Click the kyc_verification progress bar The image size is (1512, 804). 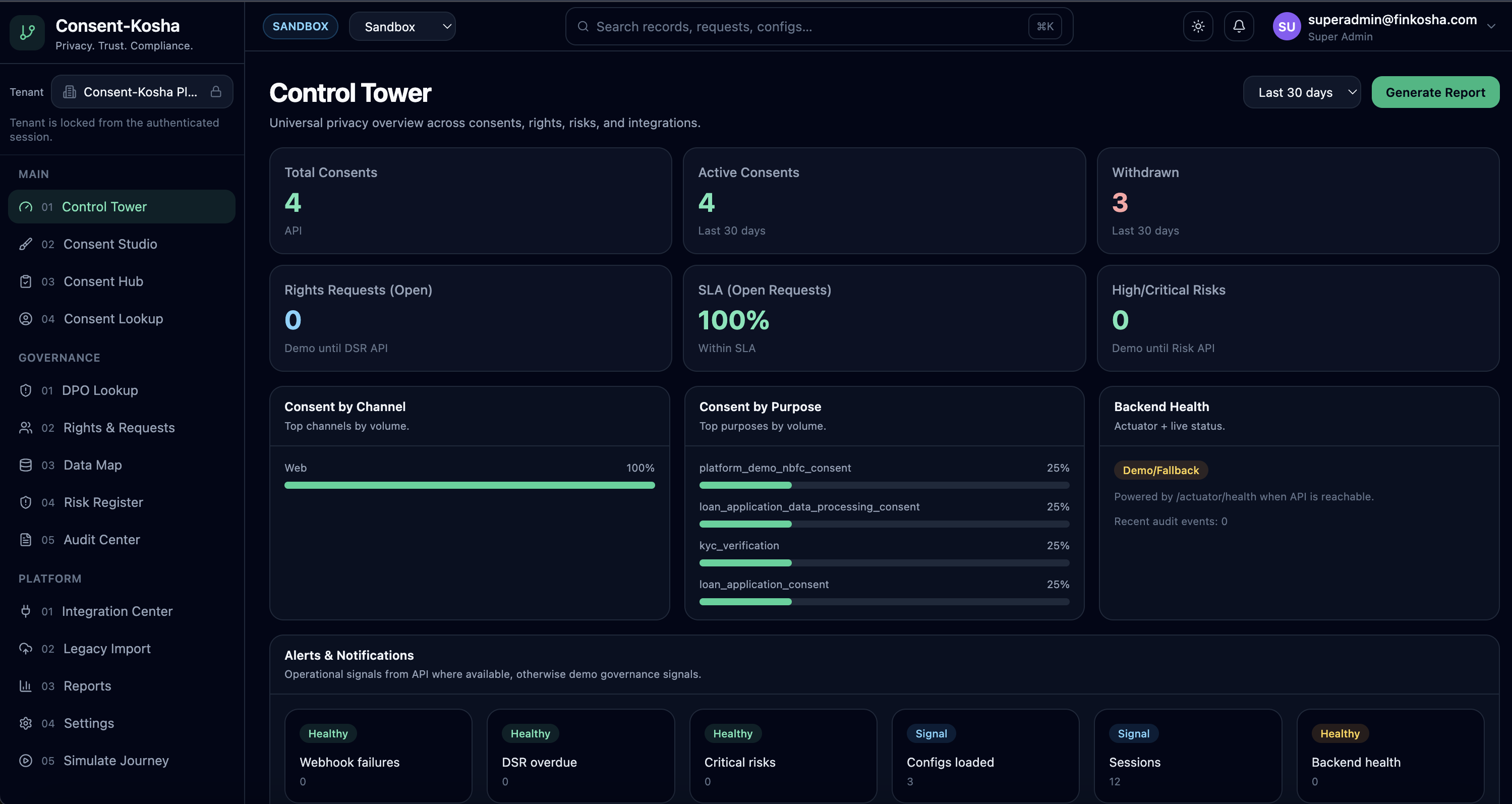point(884,563)
